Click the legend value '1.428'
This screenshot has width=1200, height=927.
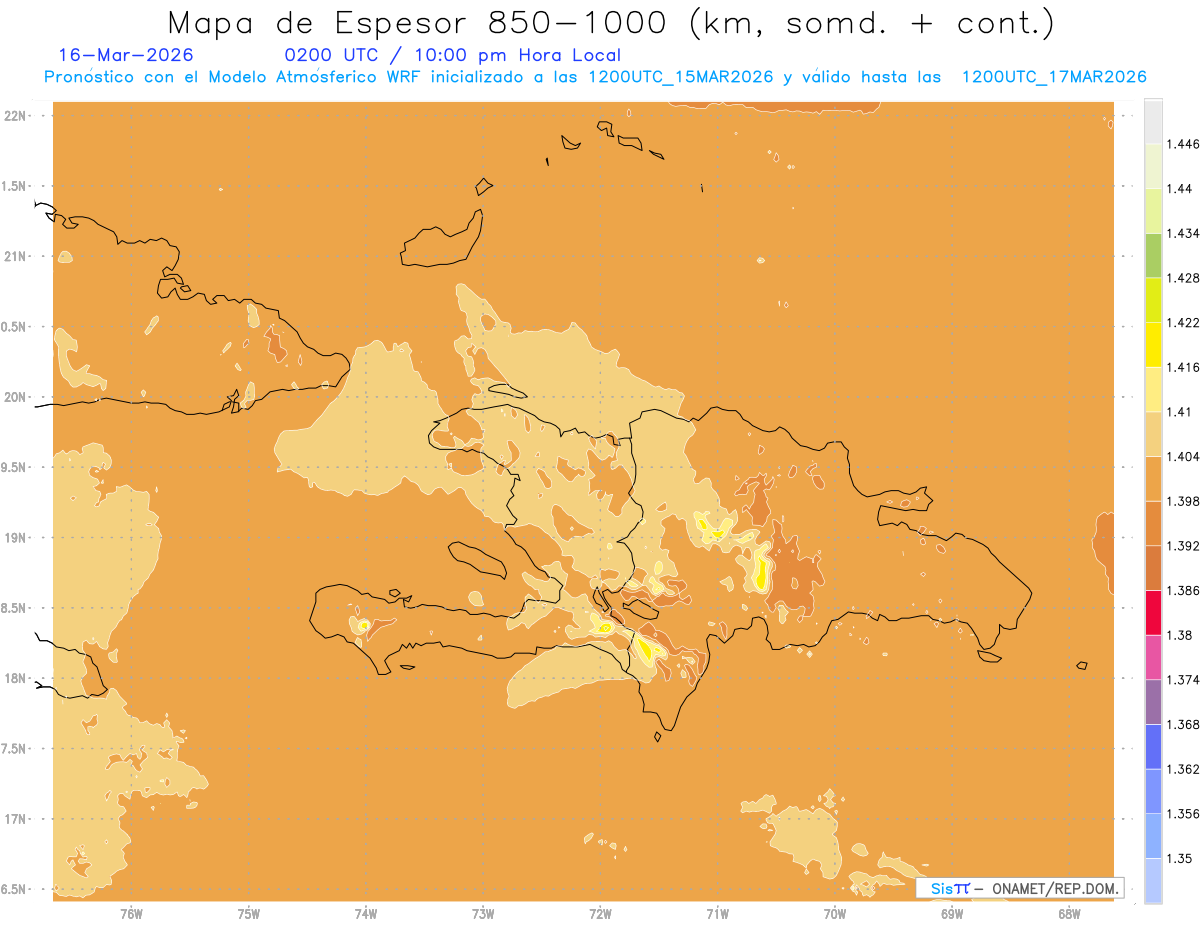(1182, 278)
